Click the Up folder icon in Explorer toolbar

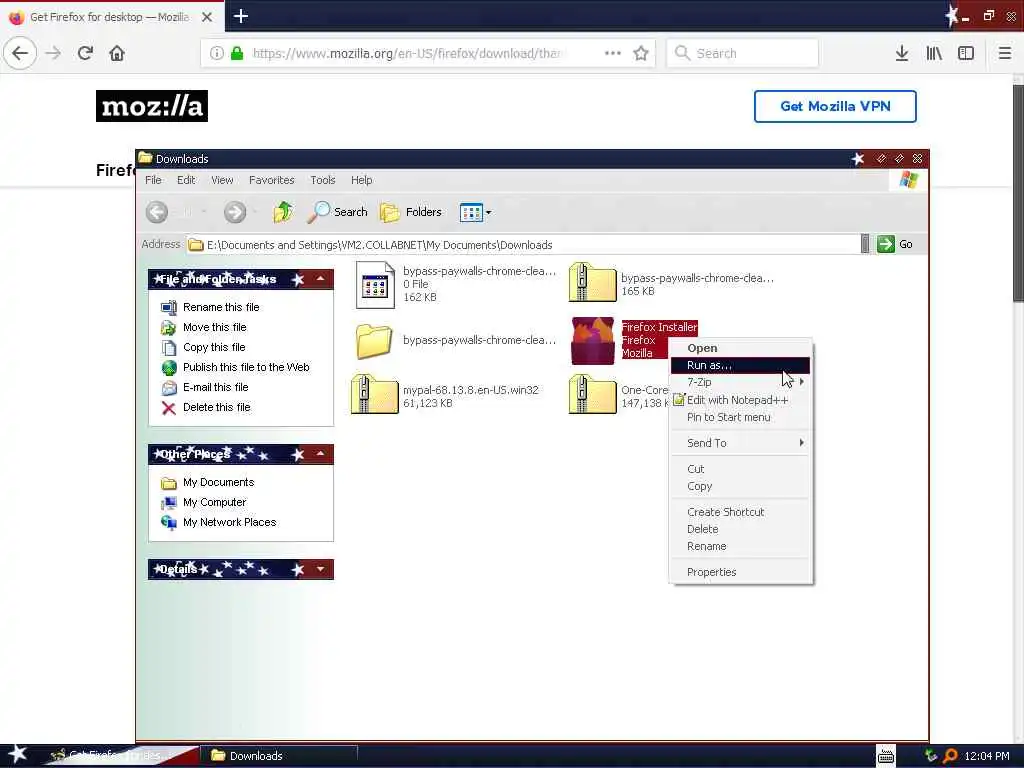pyautogui.click(x=283, y=212)
